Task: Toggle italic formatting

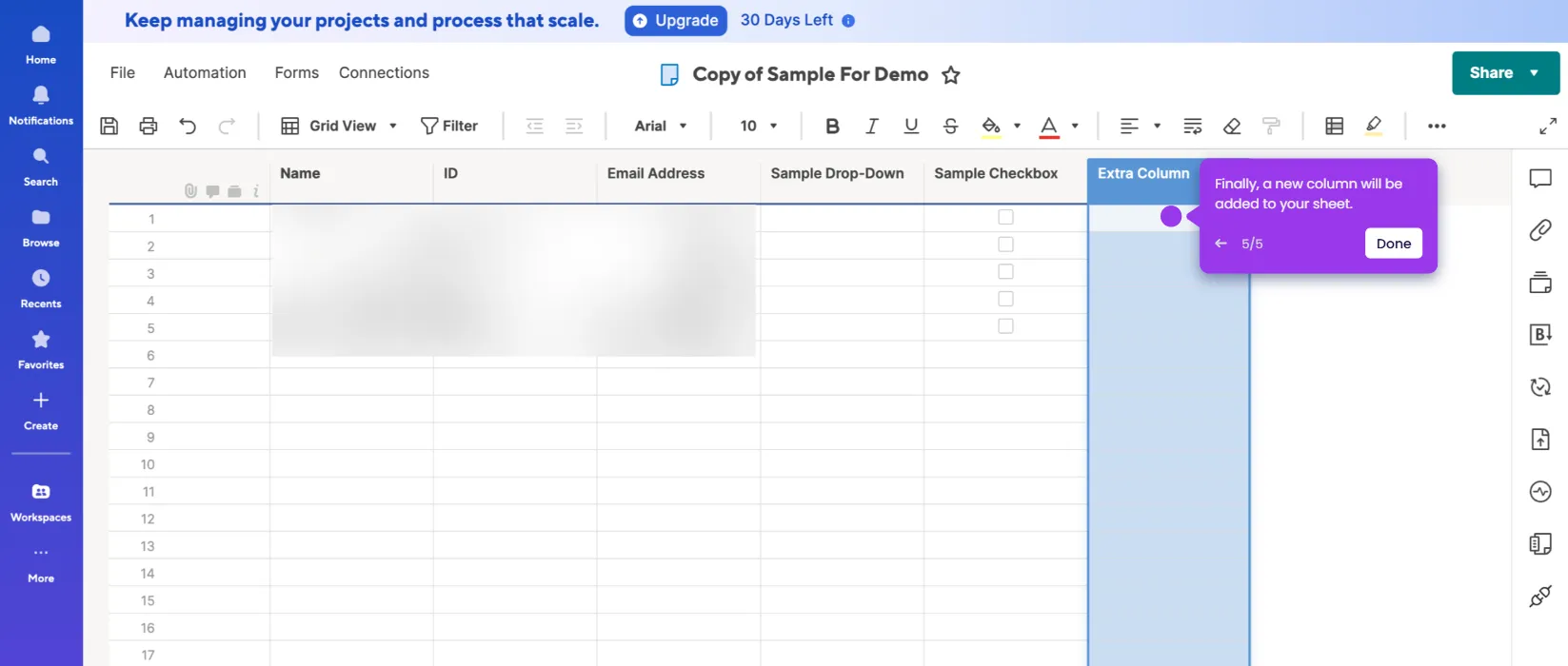Action: 871,126
